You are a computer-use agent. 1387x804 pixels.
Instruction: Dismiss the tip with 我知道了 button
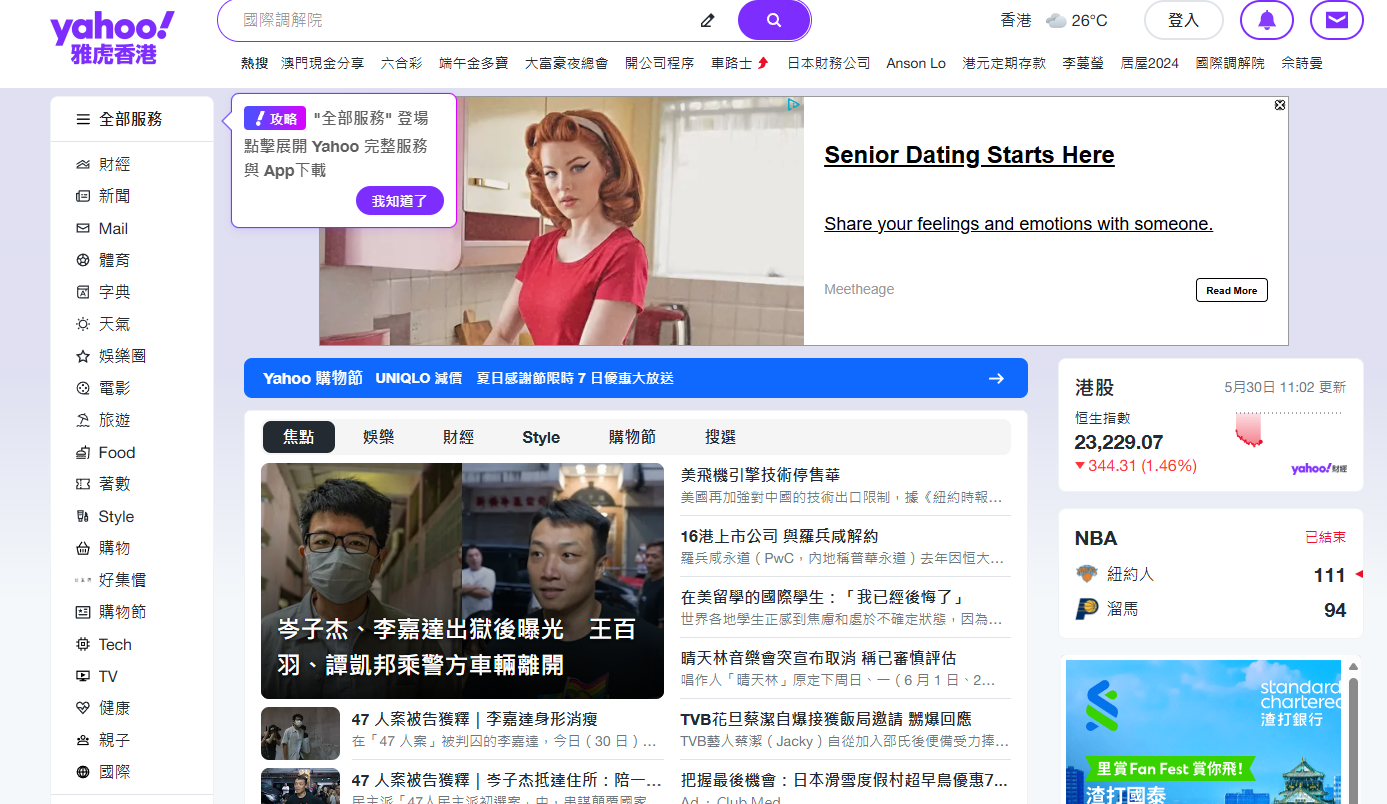400,201
